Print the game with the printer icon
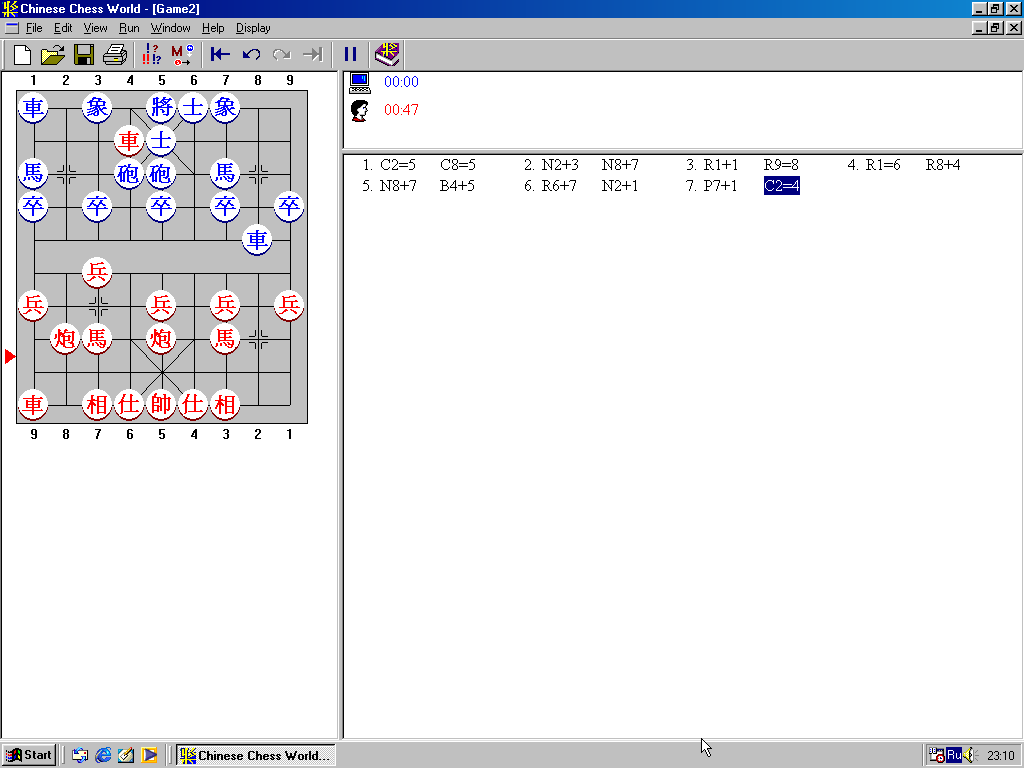The width and height of the screenshot is (1024, 768). pyautogui.click(x=115, y=54)
